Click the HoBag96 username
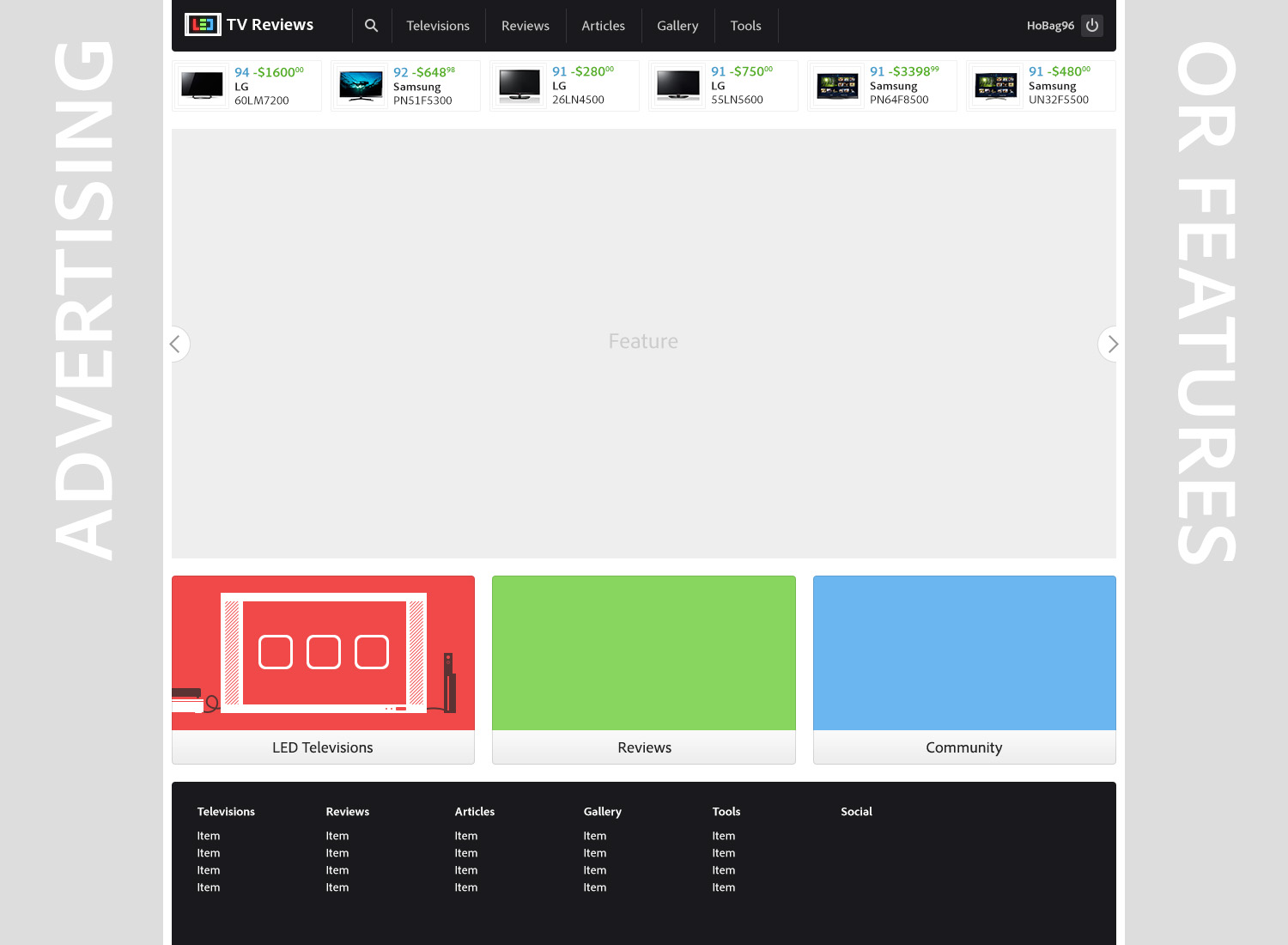Image resolution: width=1288 pixels, height=945 pixels. (1050, 26)
